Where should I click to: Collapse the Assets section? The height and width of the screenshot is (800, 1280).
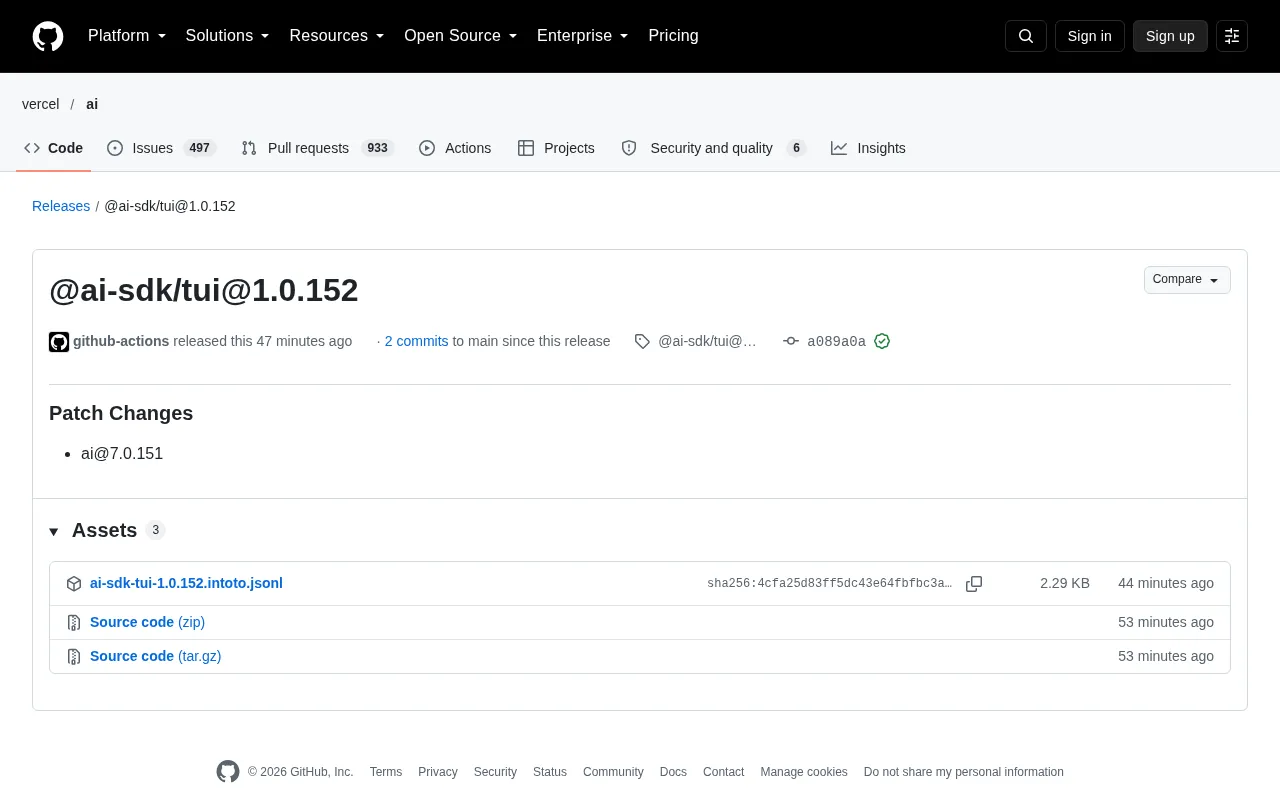(x=54, y=531)
